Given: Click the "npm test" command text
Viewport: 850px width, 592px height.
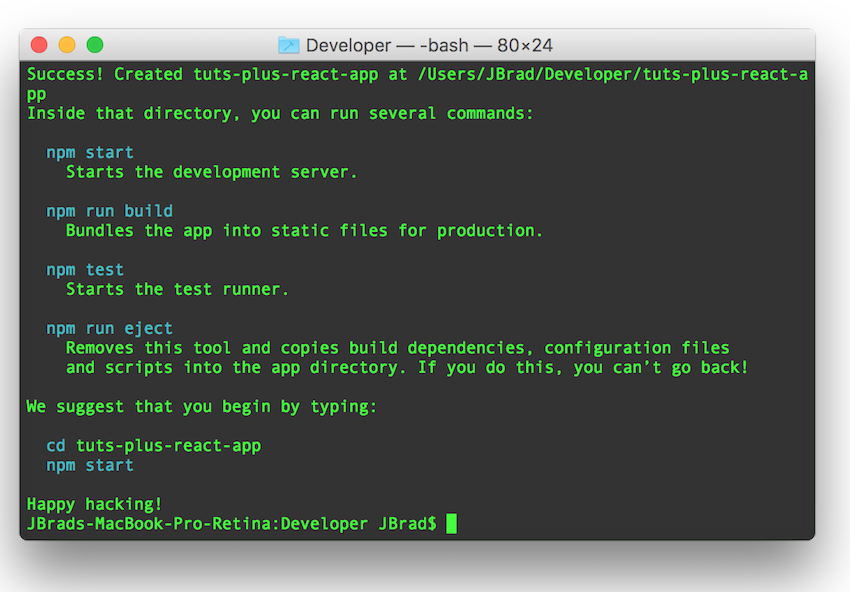Looking at the screenshot, I should [85, 270].
